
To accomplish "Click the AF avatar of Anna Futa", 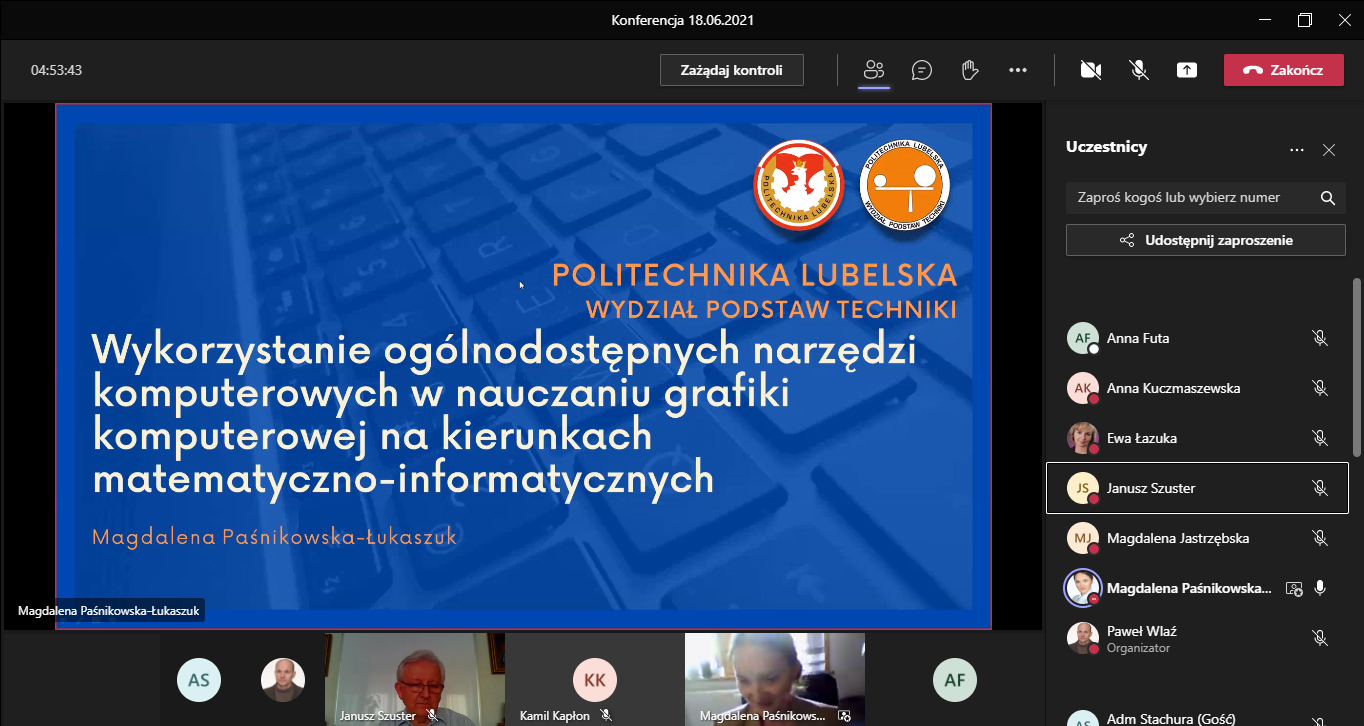I will pos(1083,338).
